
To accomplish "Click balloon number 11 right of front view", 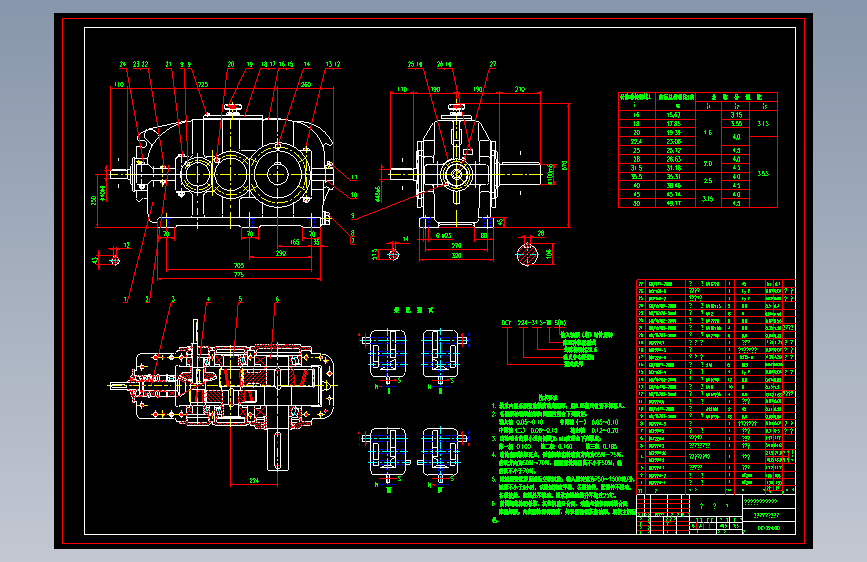I will coord(354,178).
